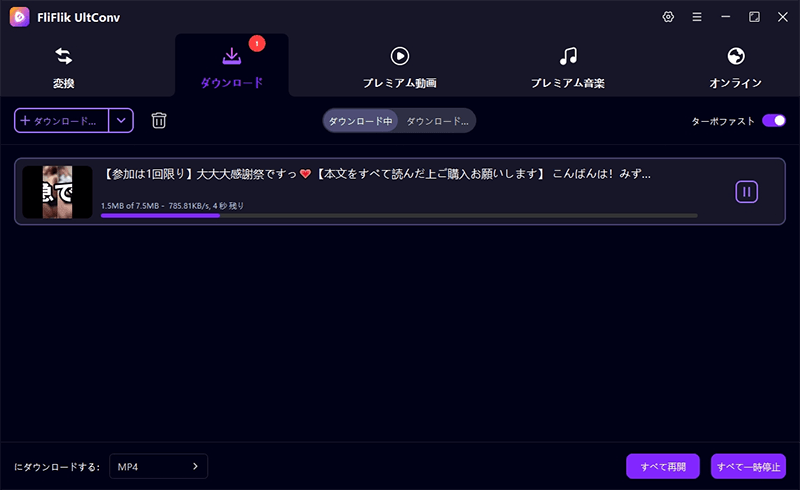Screen dimensions: 800x490
Task: Click the すべて一時停止 button
Action: pyautogui.click(x=748, y=467)
